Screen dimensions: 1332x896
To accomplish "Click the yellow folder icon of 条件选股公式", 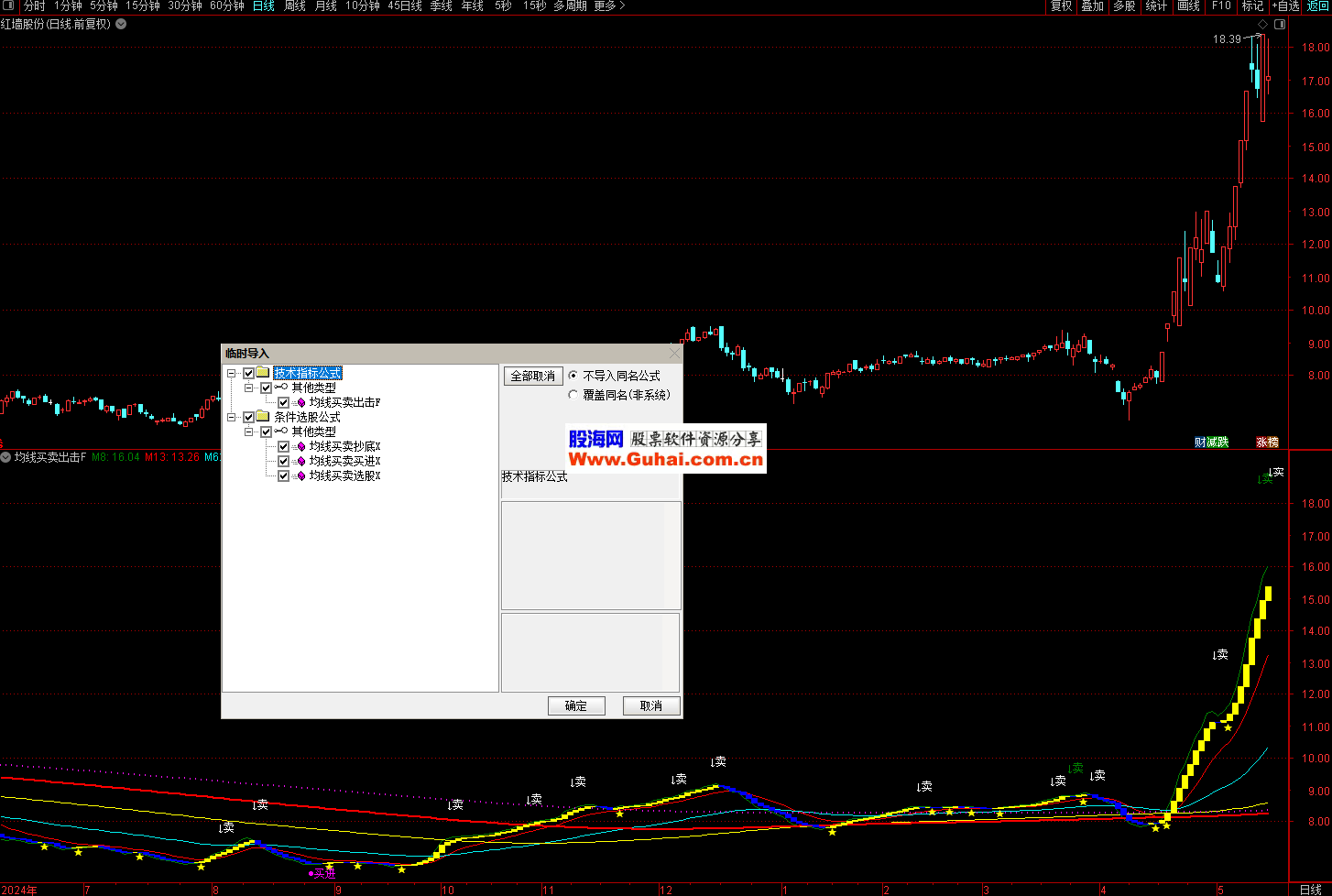I will [263, 417].
